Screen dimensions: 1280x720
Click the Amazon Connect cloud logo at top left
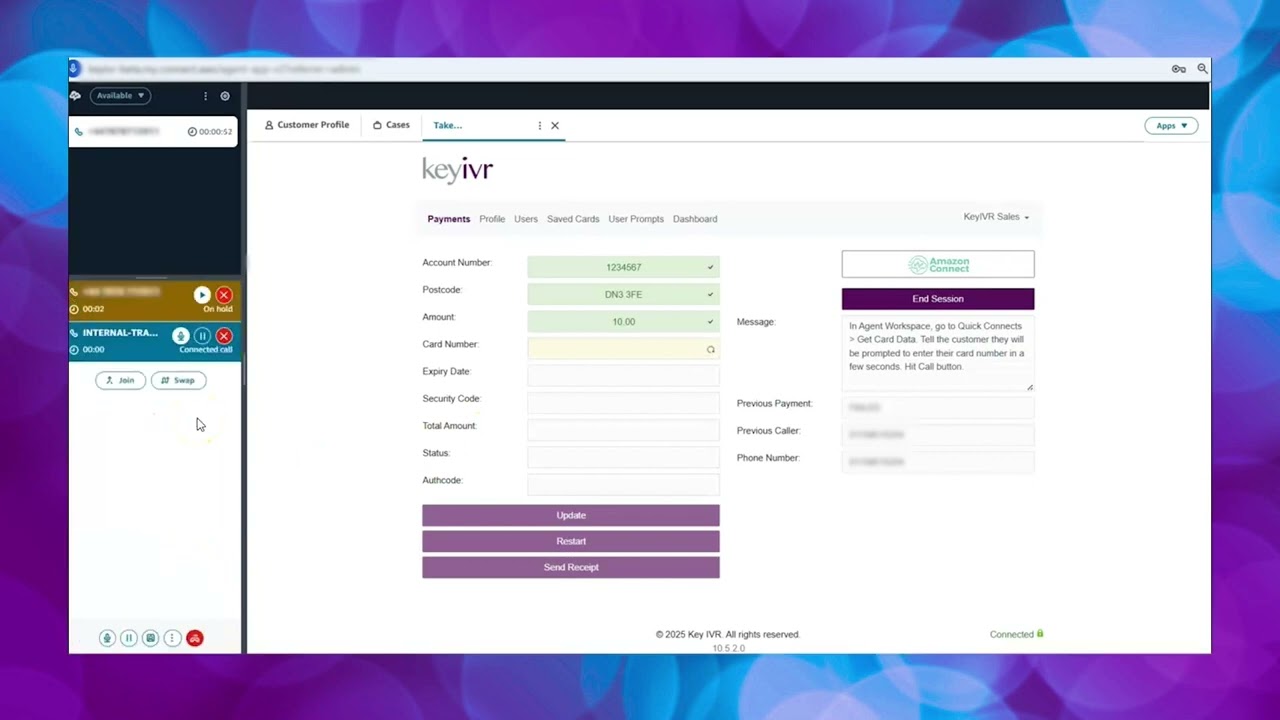(75, 96)
